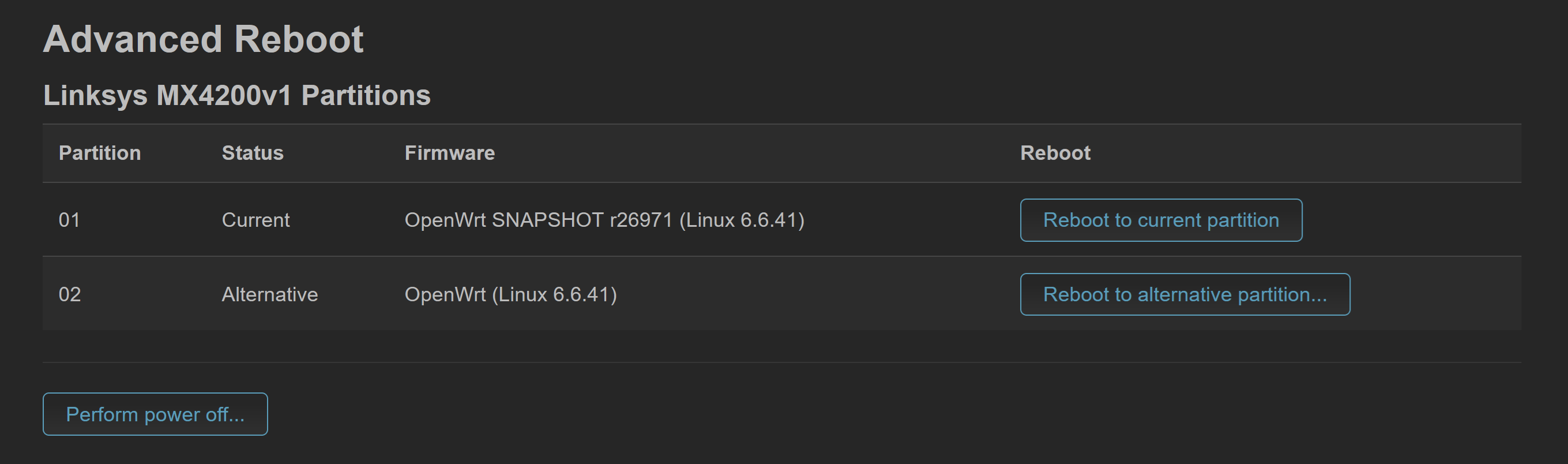Image resolution: width=1568 pixels, height=464 pixels.
Task: Click the Advanced Reboot page heading
Action: point(204,39)
